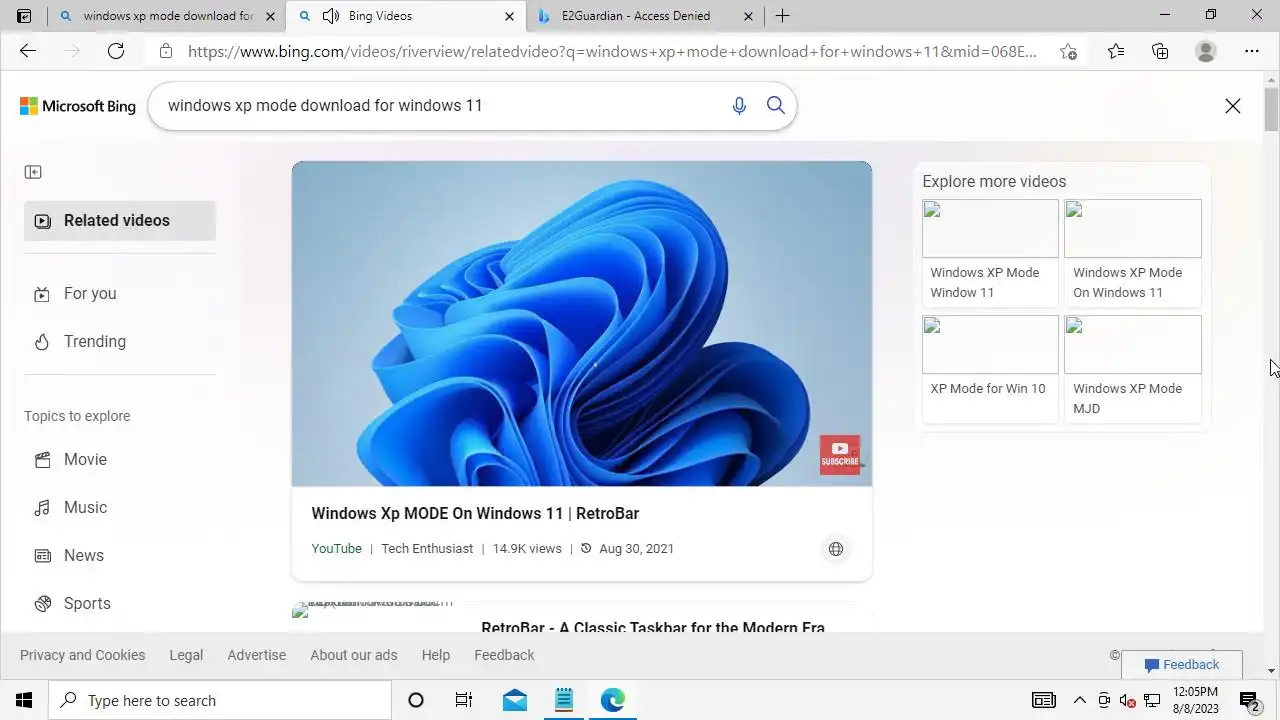Open the tab actions menu icon
The image size is (1280, 720).
click(24, 16)
